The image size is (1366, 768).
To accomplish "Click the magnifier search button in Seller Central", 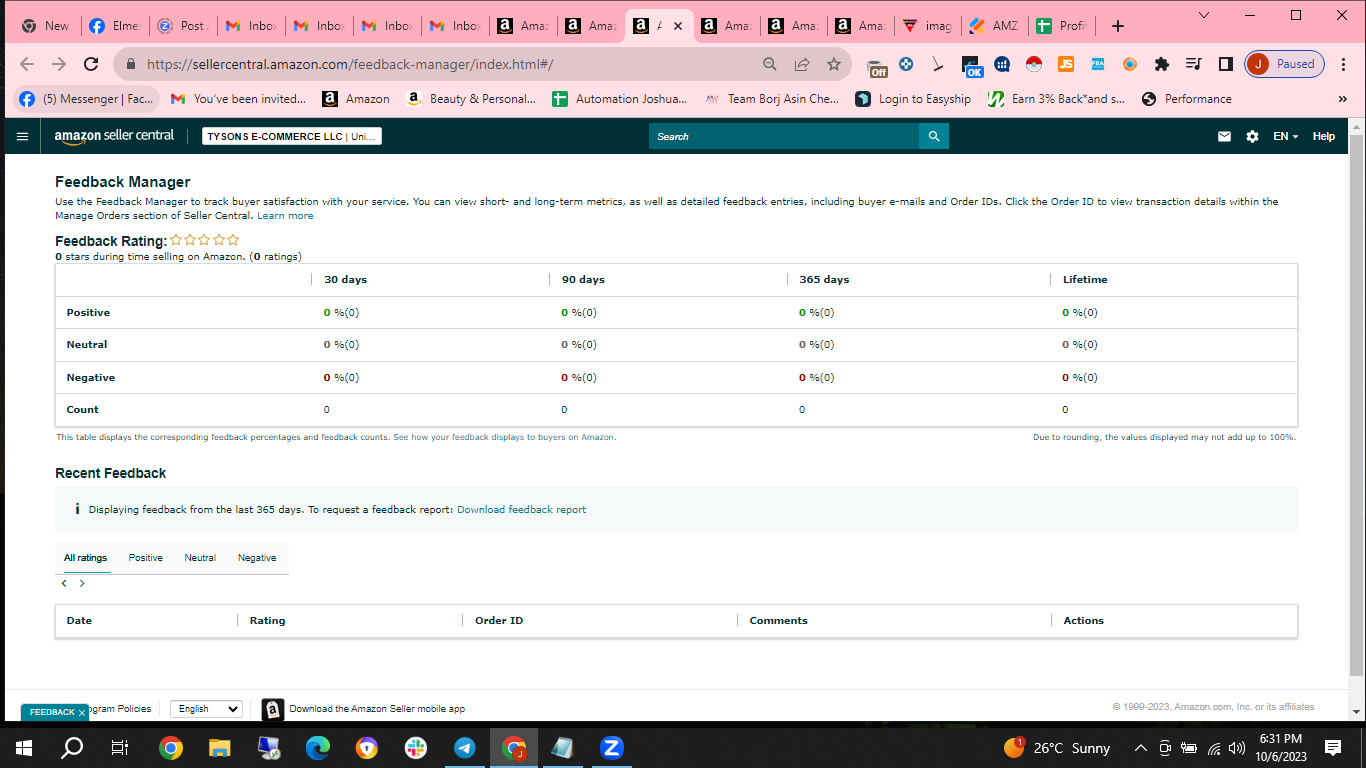I will (934, 136).
